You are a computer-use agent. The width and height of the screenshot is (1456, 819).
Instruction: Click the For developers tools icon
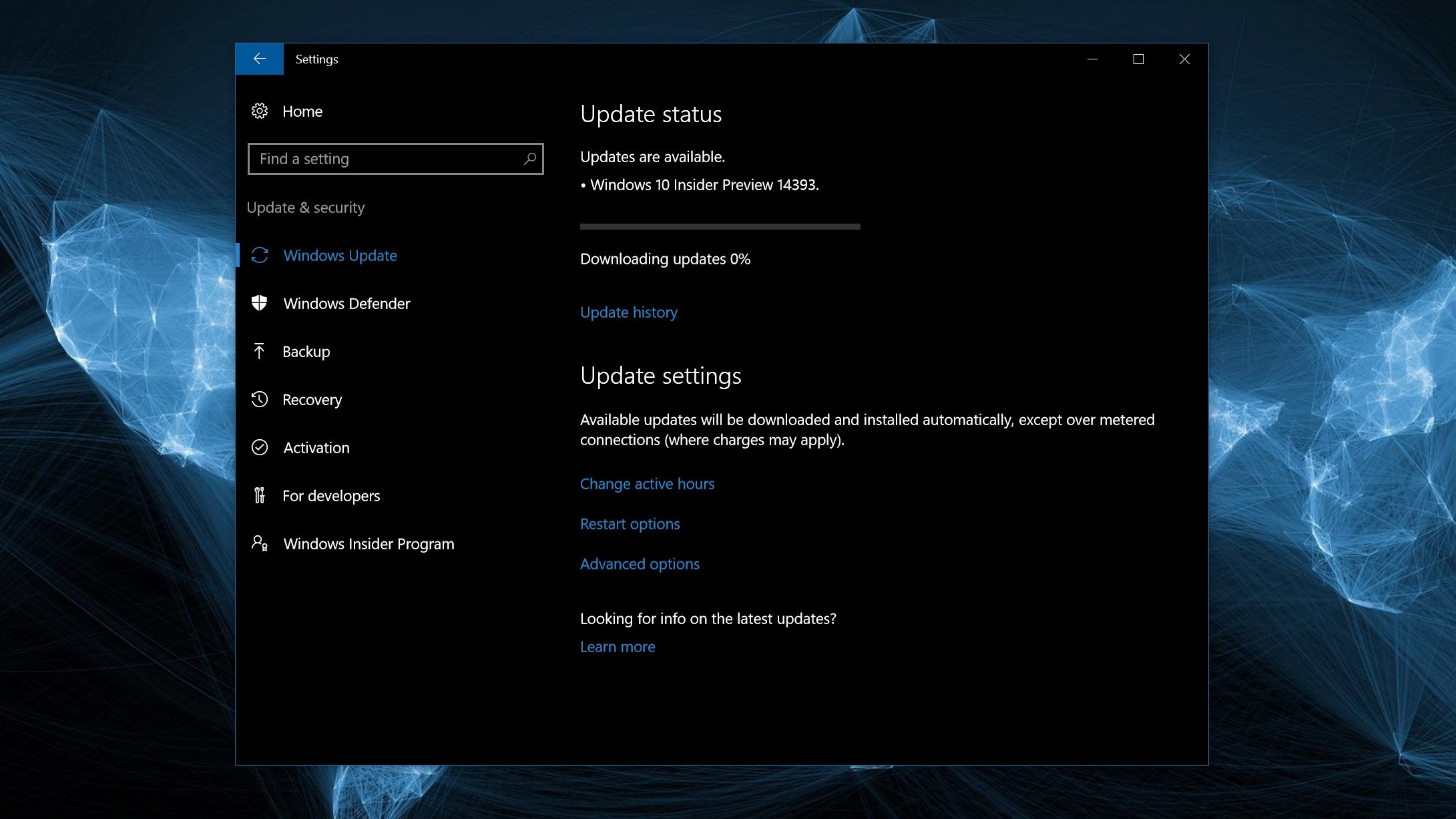click(260, 495)
